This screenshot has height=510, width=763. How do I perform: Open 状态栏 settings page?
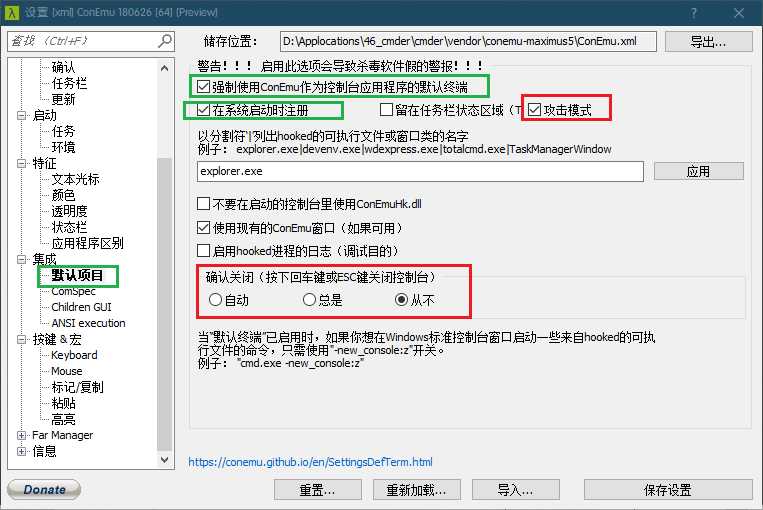[69, 227]
